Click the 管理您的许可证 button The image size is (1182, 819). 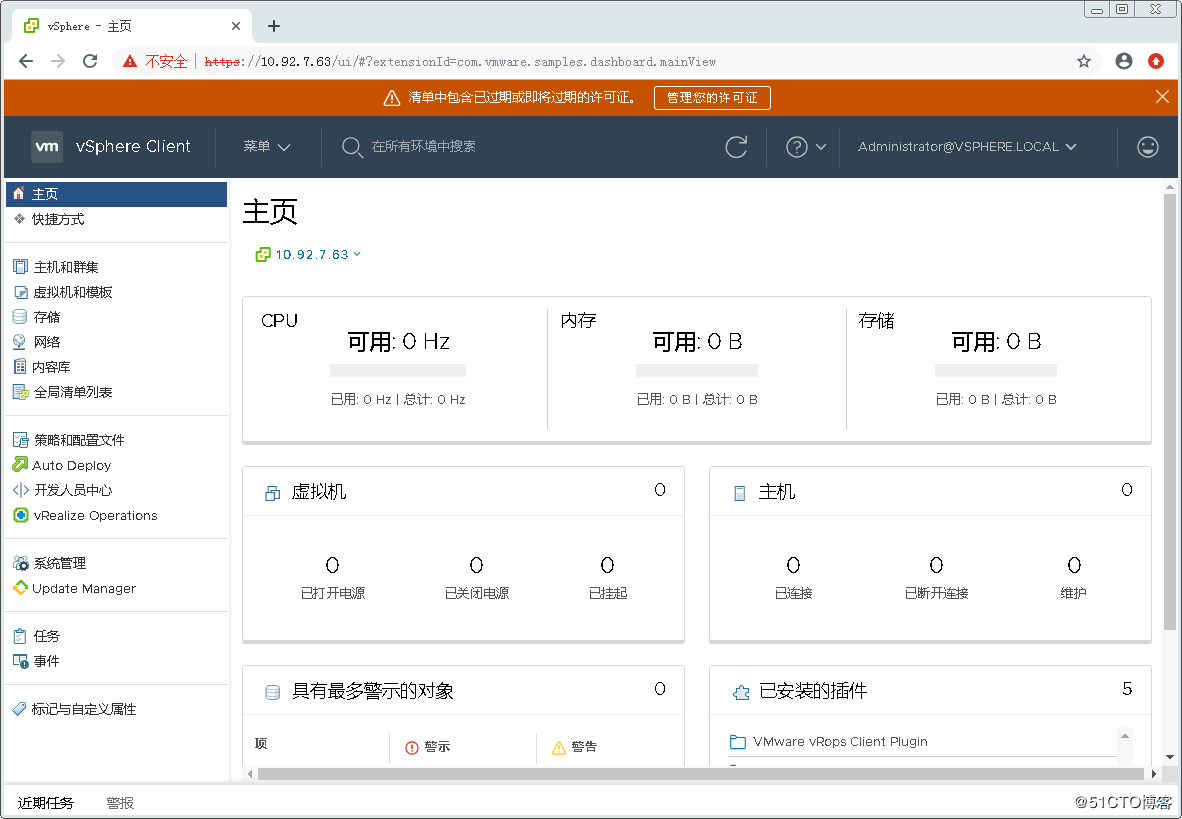pyautogui.click(x=712, y=97)
